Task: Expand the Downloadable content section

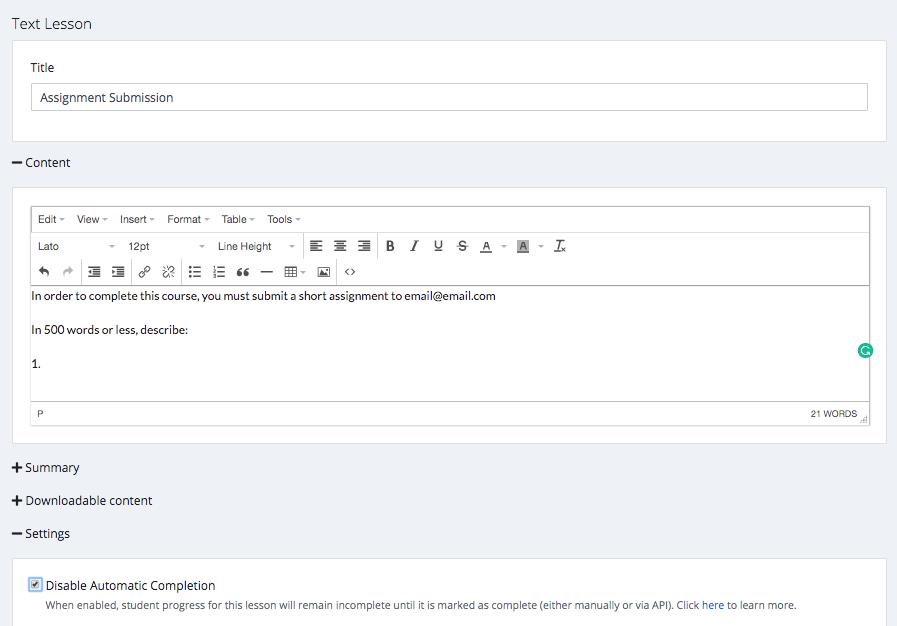Action: click(82, 501)
